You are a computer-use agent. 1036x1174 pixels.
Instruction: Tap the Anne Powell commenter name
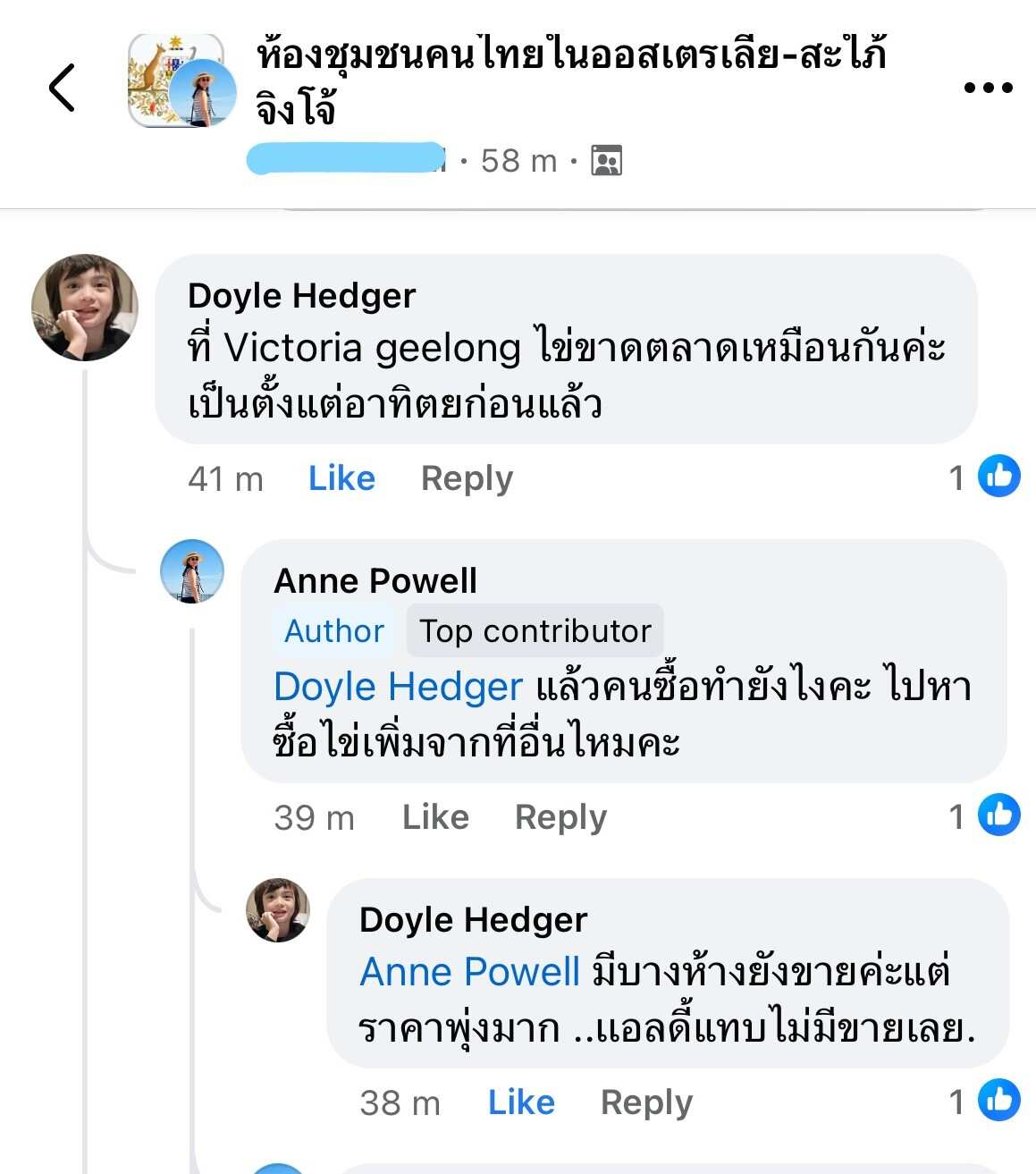[375, 581]
